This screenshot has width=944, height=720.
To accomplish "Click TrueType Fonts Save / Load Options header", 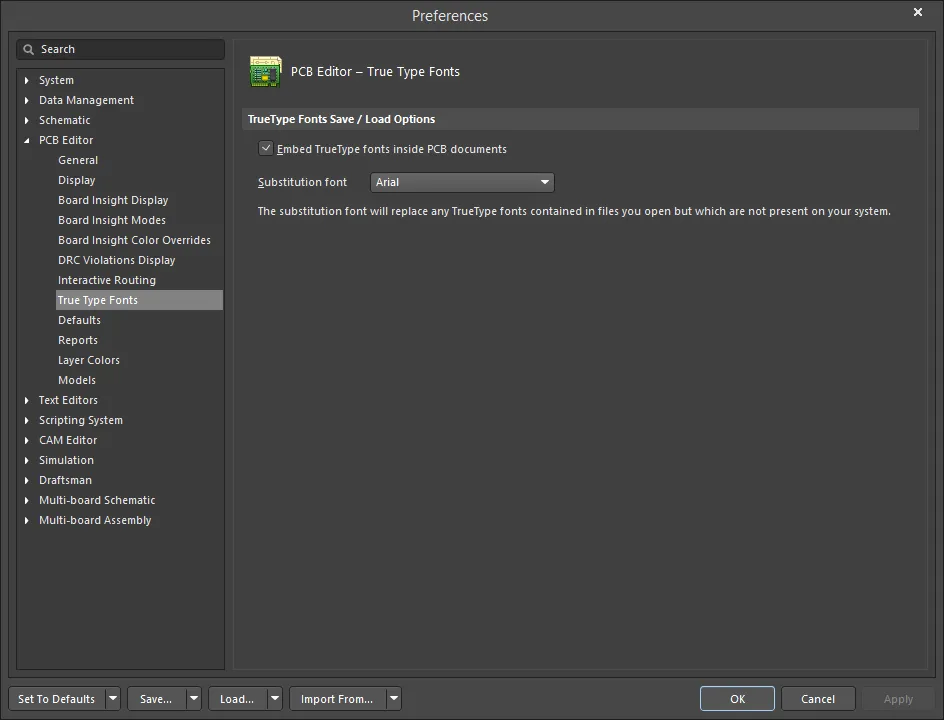I will click(x=341, y=119).
